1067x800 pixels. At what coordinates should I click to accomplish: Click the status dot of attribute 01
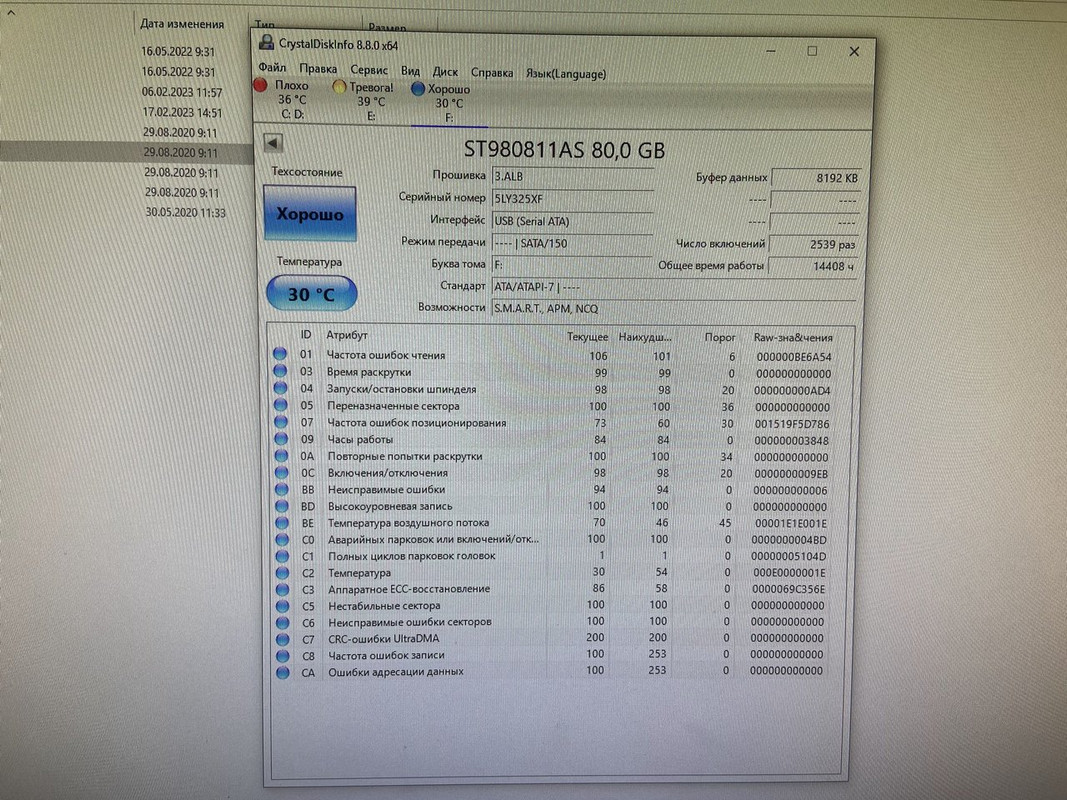pyautogui.click(x=280, y=354)
